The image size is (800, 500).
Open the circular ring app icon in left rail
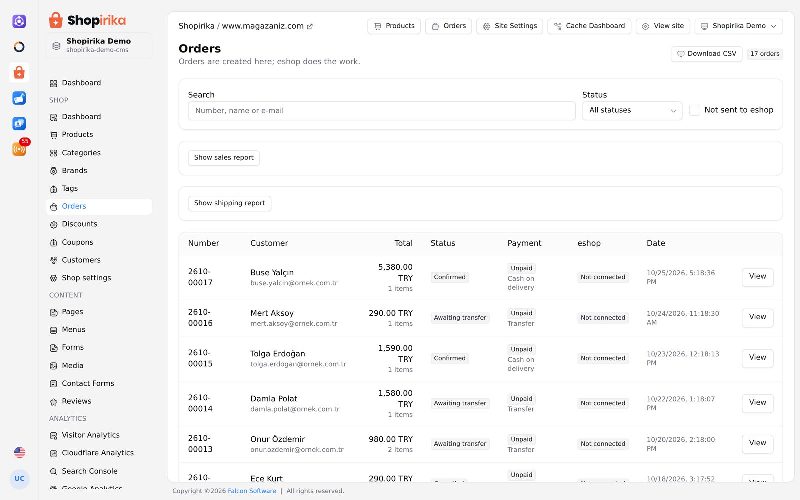pyautogui.click(x=19, y=47)
